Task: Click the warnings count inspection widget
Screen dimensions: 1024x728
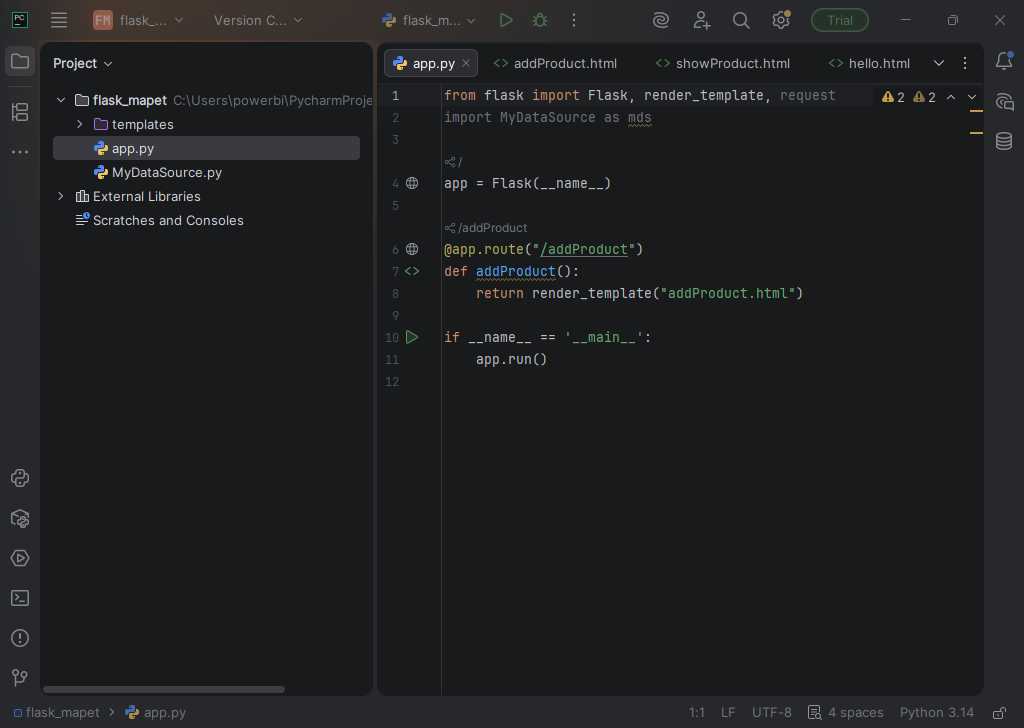Action: 908,97
